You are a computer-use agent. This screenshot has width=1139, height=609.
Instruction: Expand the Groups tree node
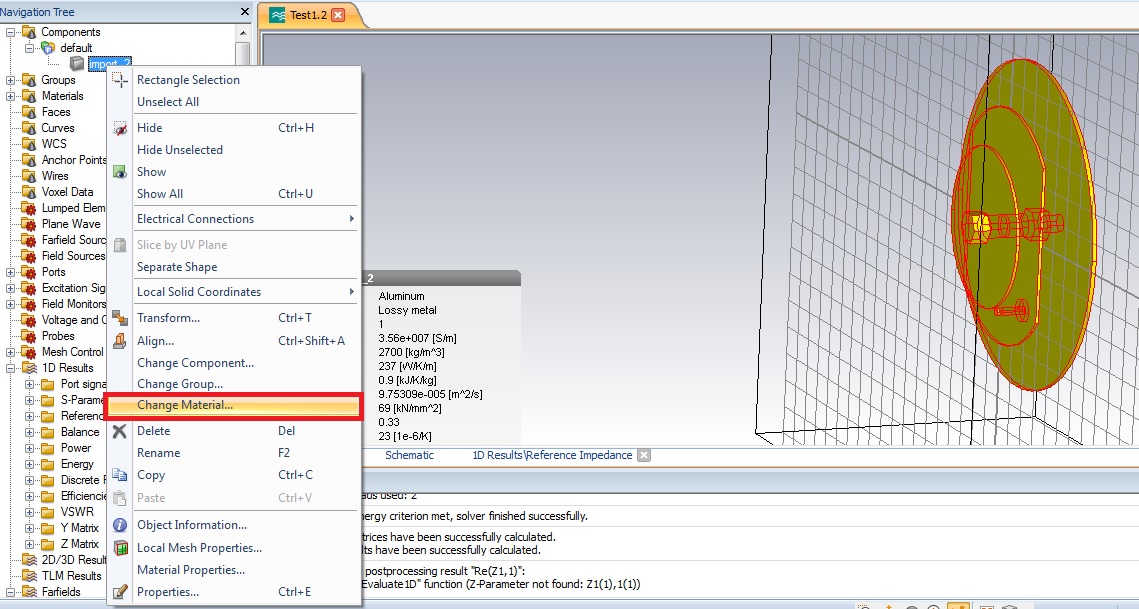[x=10, y=80]
